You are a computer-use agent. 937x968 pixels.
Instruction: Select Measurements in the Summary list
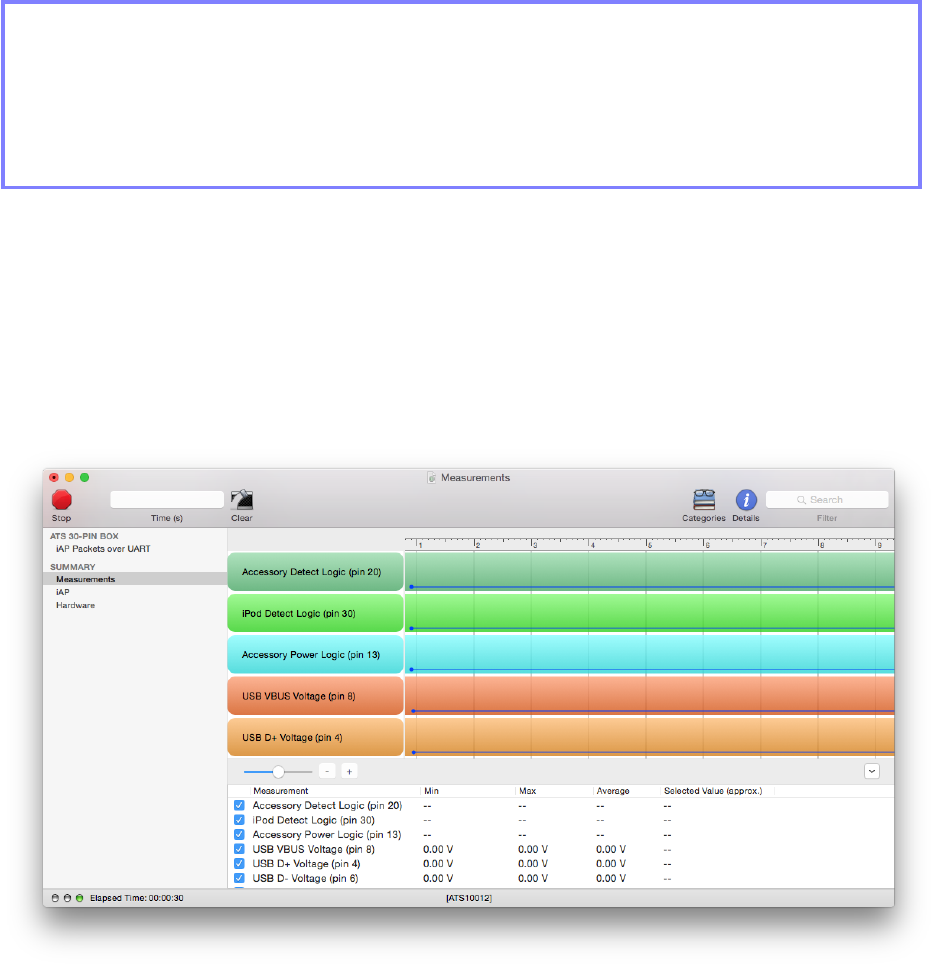(85, 579)
